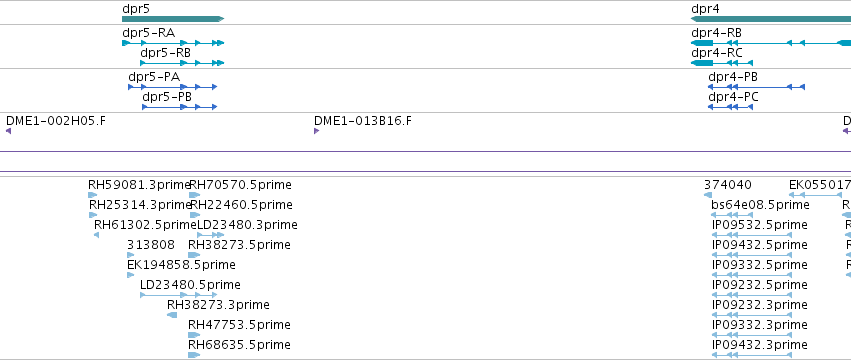Click the dpr5-PA protein feature

[x=173, y=87]
